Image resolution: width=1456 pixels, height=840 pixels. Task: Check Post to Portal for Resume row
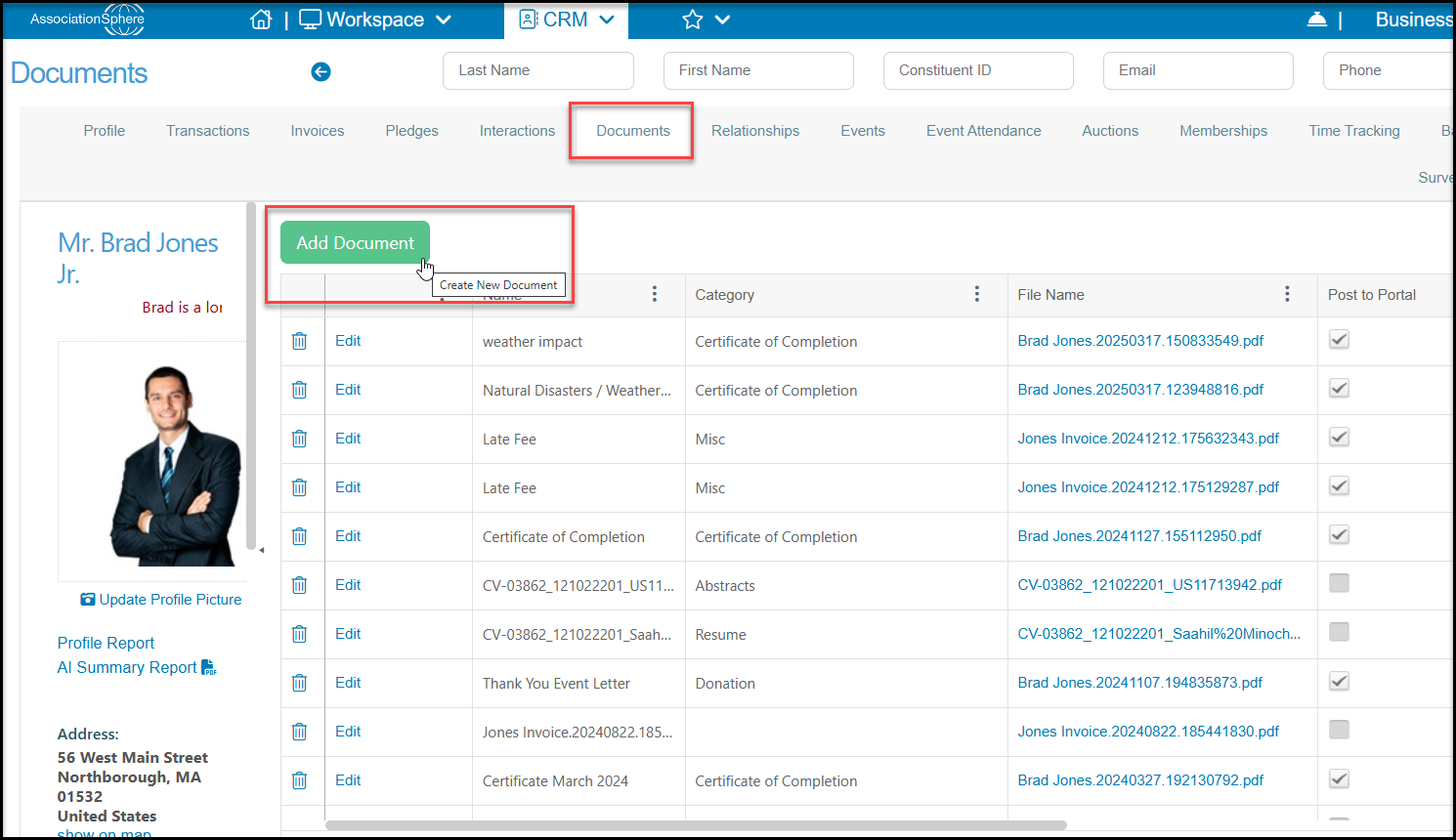(1340, 632)
